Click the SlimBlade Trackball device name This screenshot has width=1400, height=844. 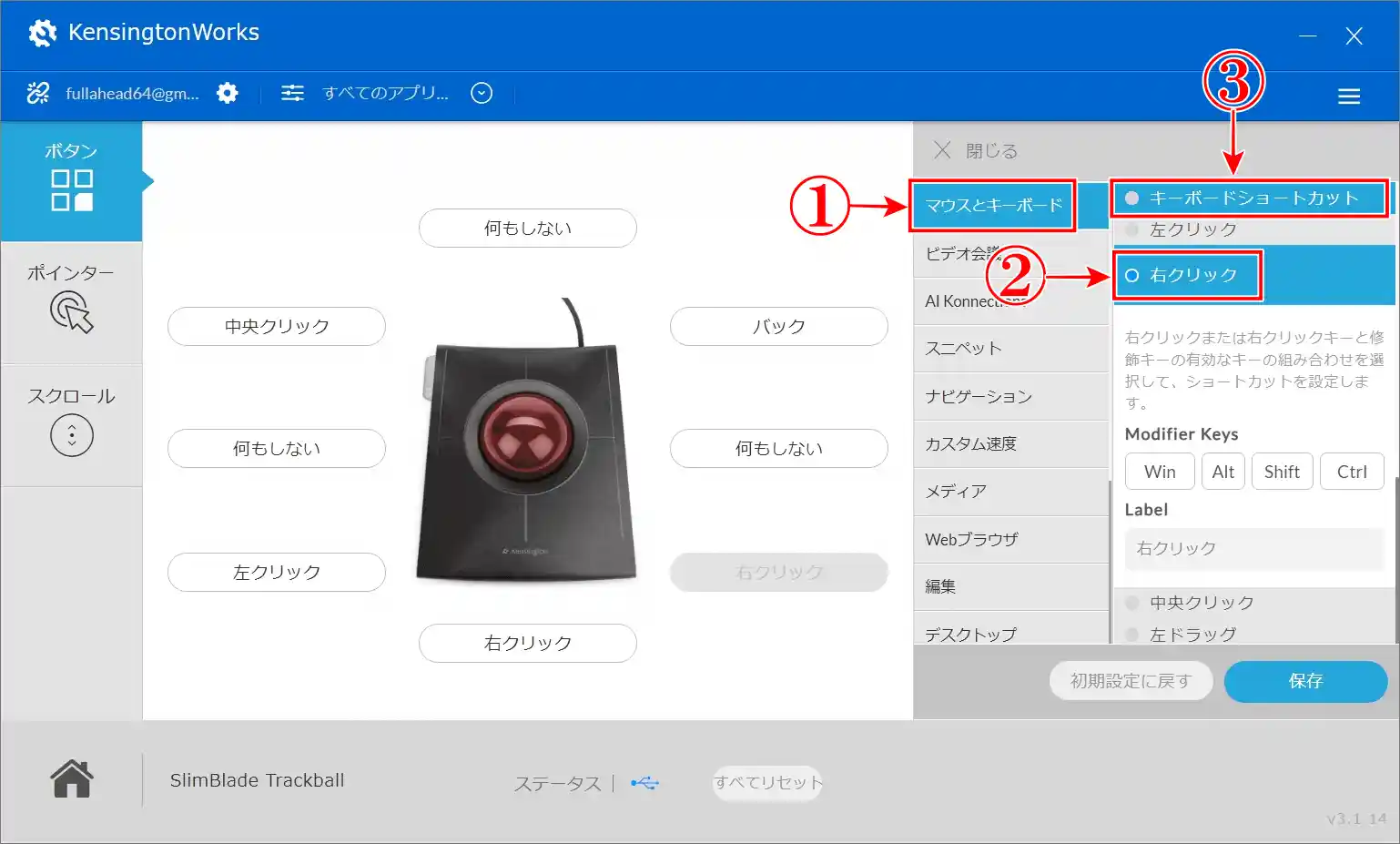(x=258, y=780)
